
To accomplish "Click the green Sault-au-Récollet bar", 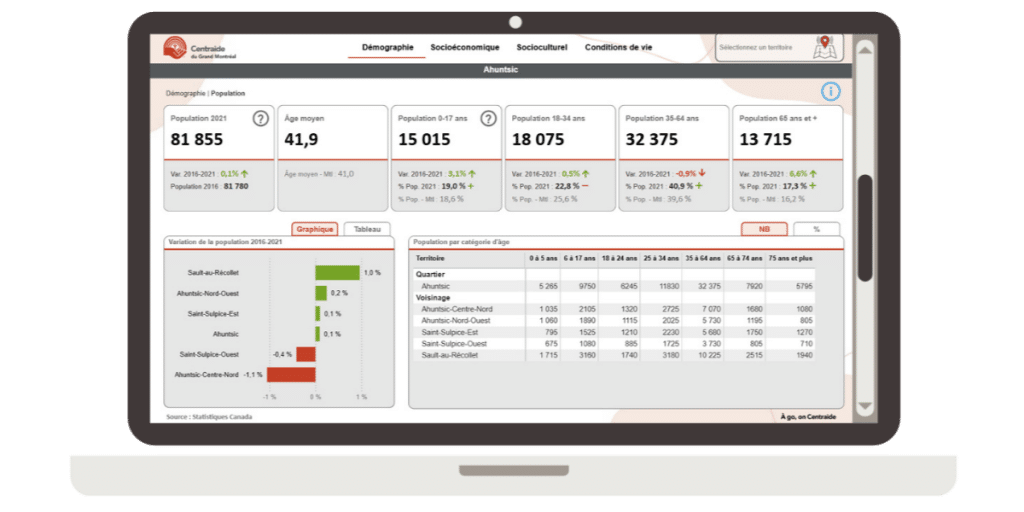I will pyautogui.click(x=337, y=272).
